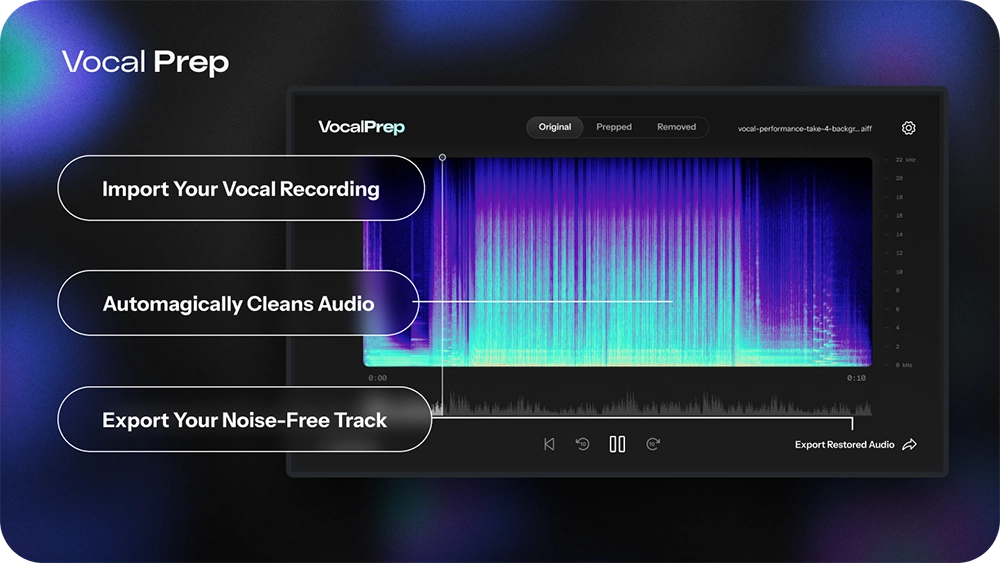Image resolution: width=1000 pixels, height=563 pixels.
Task: Select Import Your Vocal Recording pill
Action: (x=241, y=188)
